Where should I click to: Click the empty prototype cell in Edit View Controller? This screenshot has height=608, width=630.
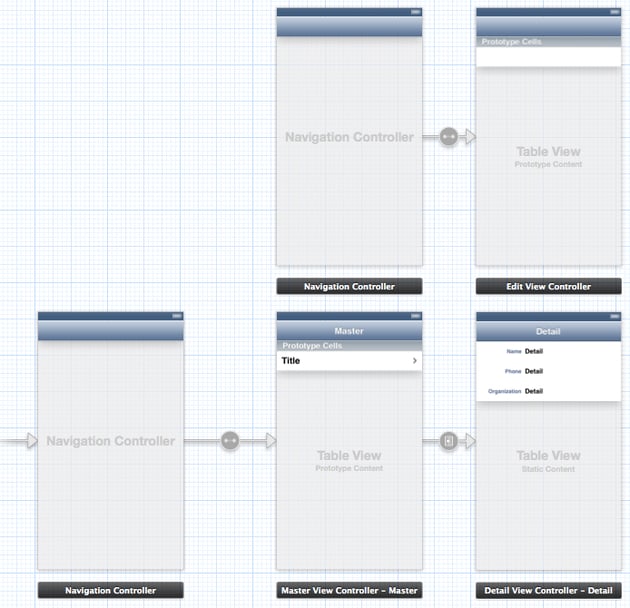pos(548,57)
